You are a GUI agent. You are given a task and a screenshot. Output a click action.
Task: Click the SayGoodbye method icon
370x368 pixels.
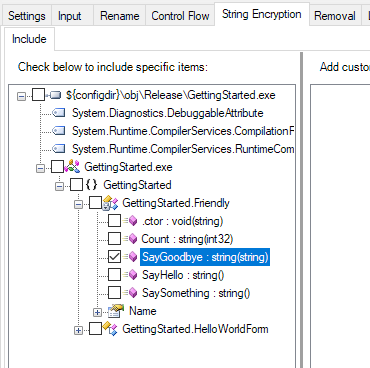click(x=130, y=257)
